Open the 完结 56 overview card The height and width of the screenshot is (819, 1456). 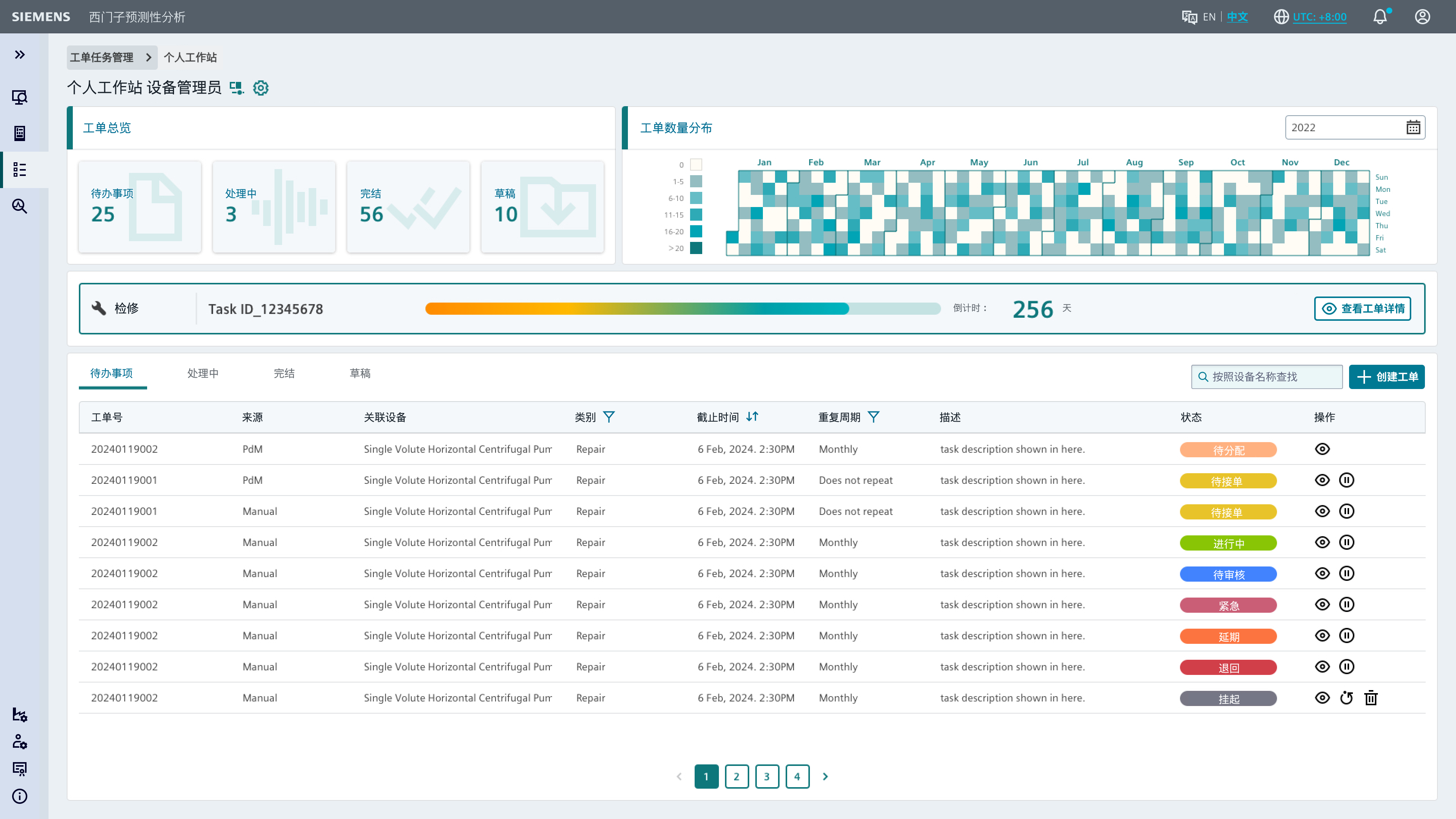point(408,206)
